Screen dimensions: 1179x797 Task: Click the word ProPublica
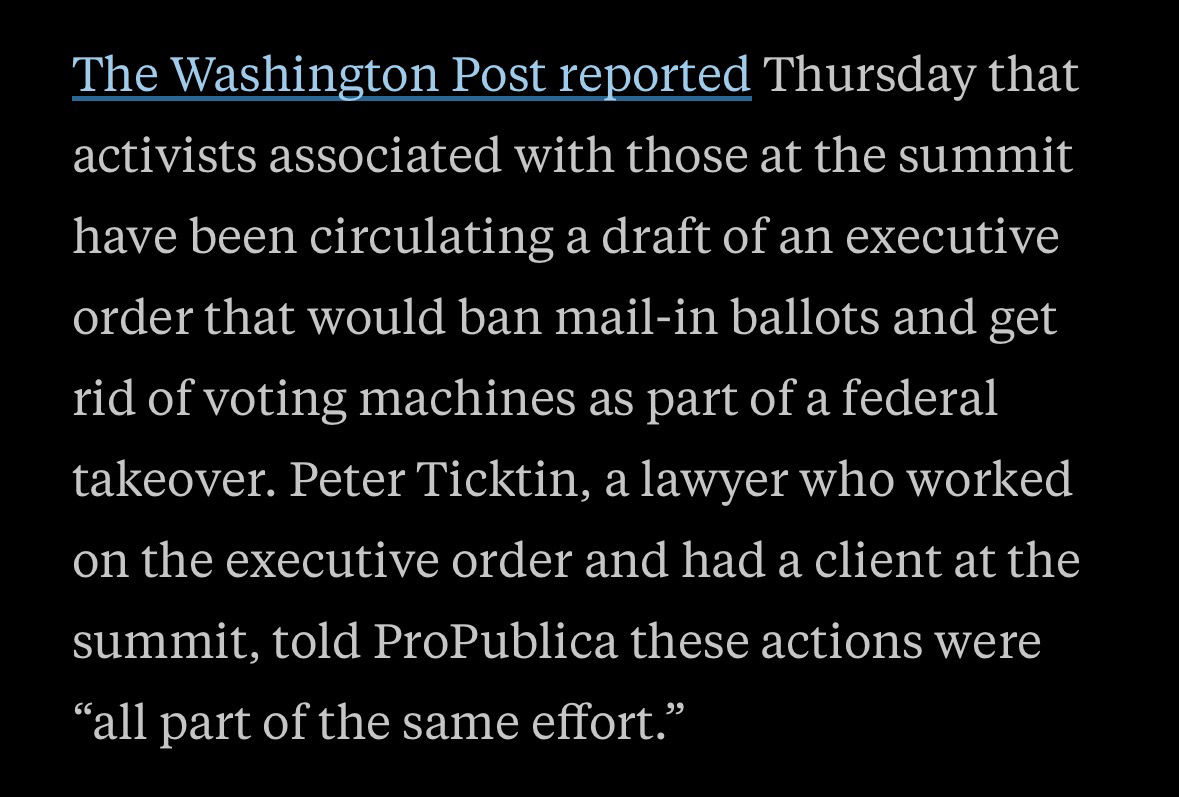(x=496, y=643)
